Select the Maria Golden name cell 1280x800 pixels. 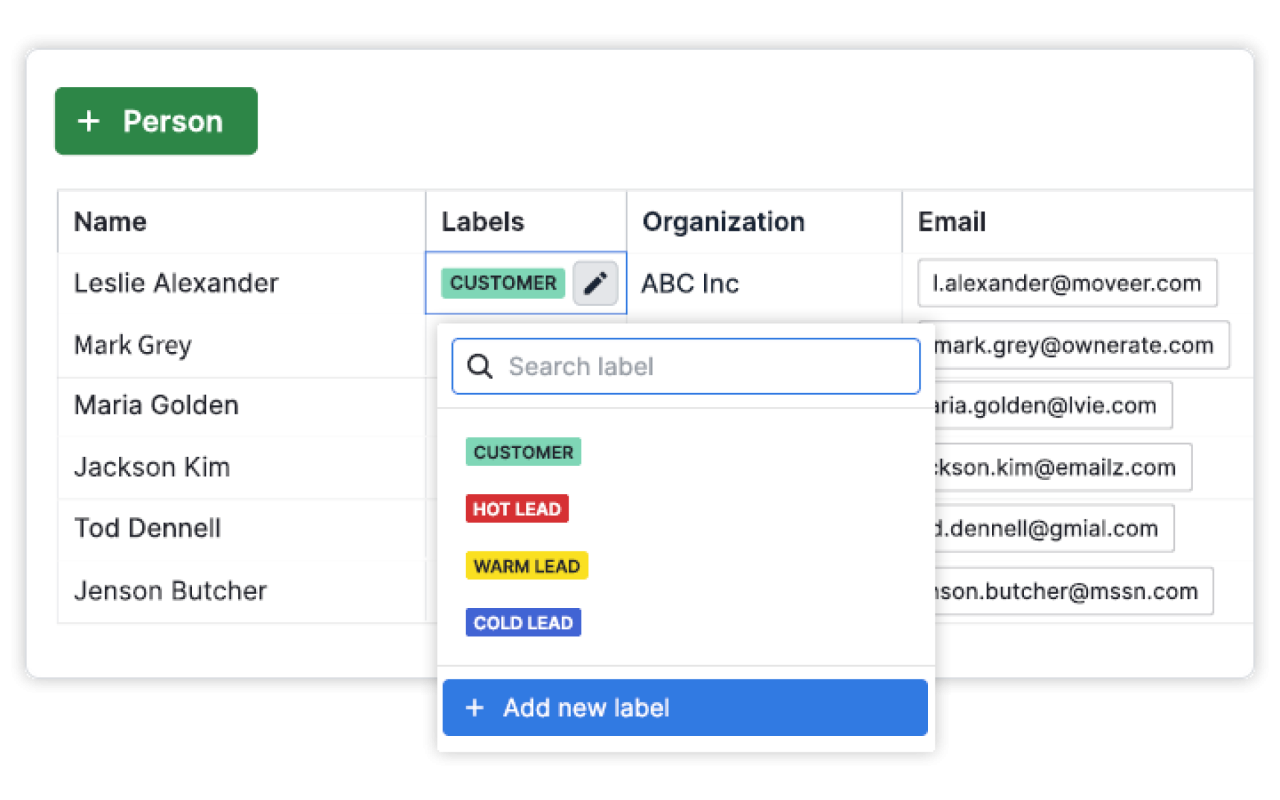(x=156, y=405)
